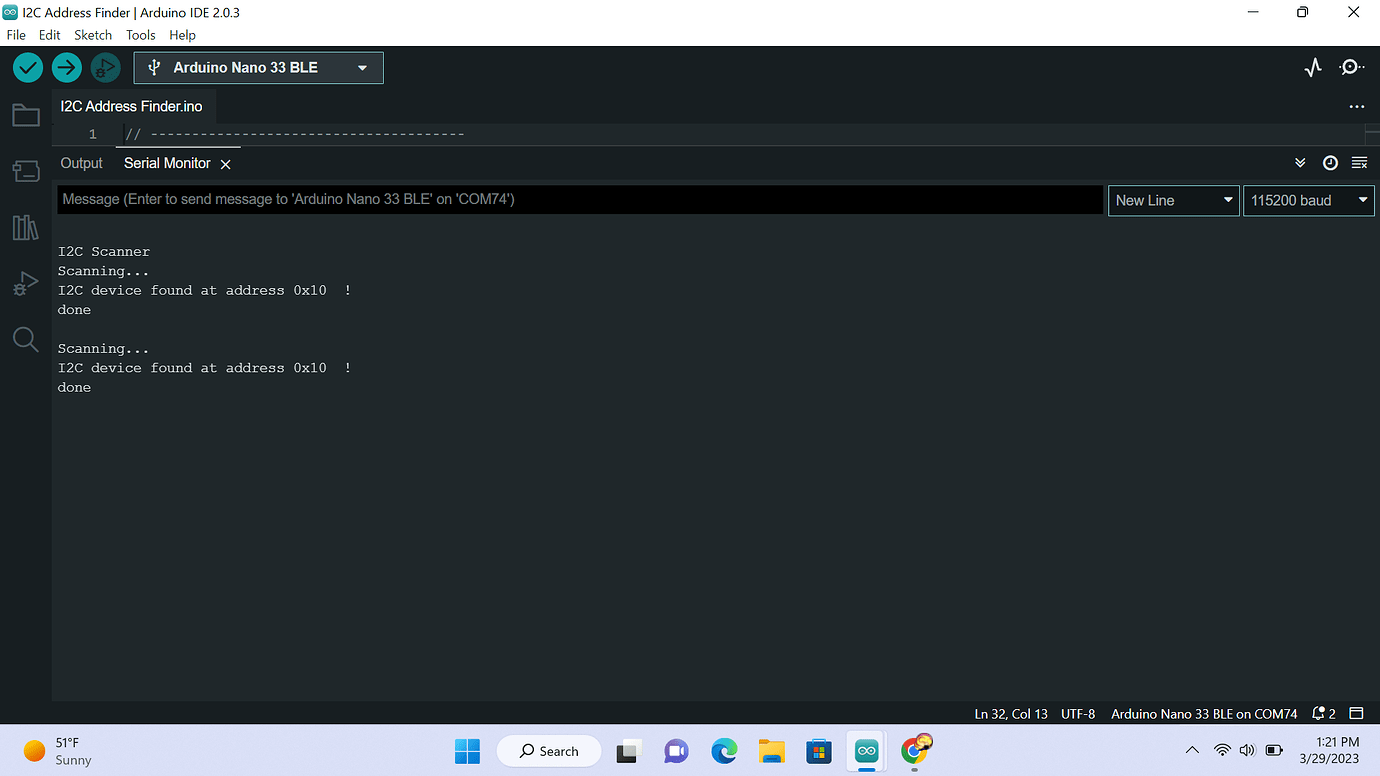
Task: Collapse the Serial Monitor with double chevron
Action: pyautogui.click(x=1300, y=162)
